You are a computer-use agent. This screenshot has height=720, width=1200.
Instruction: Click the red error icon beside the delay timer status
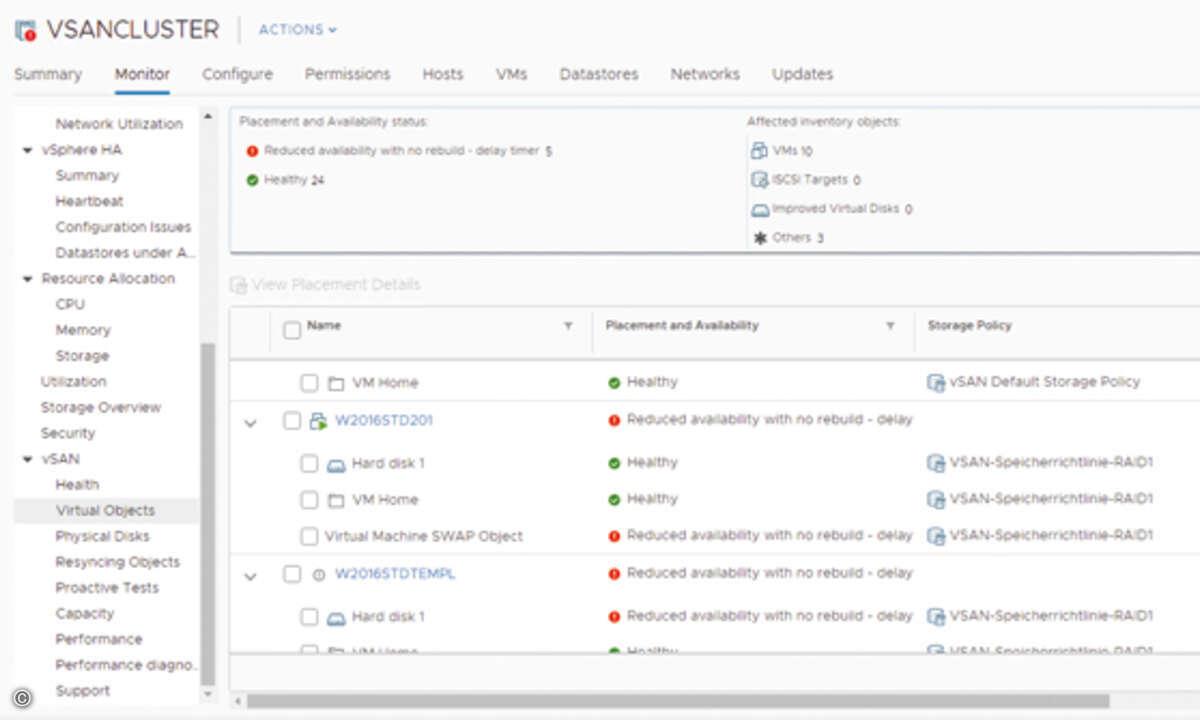point(252,151)
